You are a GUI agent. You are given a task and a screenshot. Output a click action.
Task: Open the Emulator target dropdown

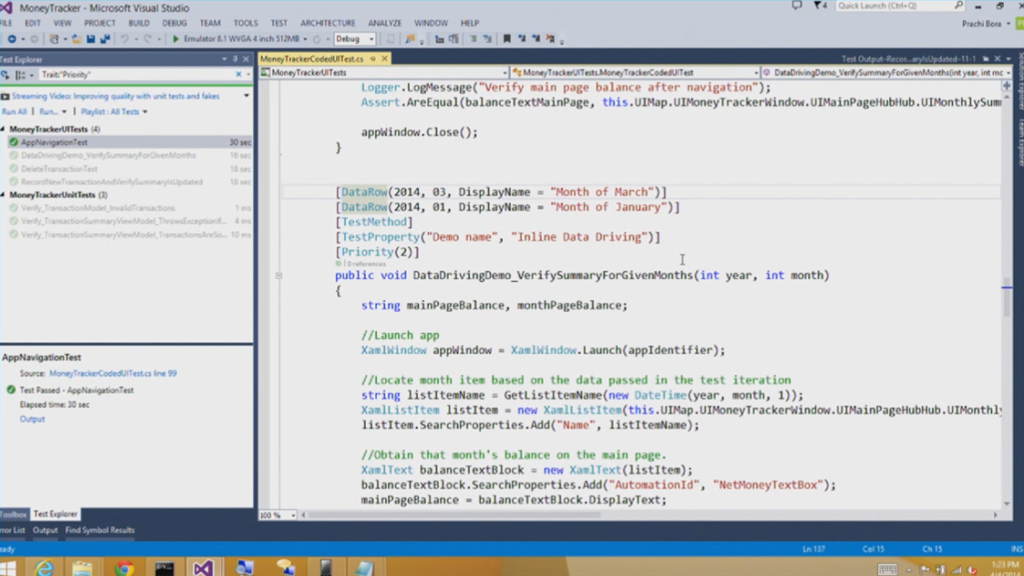pos(305,39)
